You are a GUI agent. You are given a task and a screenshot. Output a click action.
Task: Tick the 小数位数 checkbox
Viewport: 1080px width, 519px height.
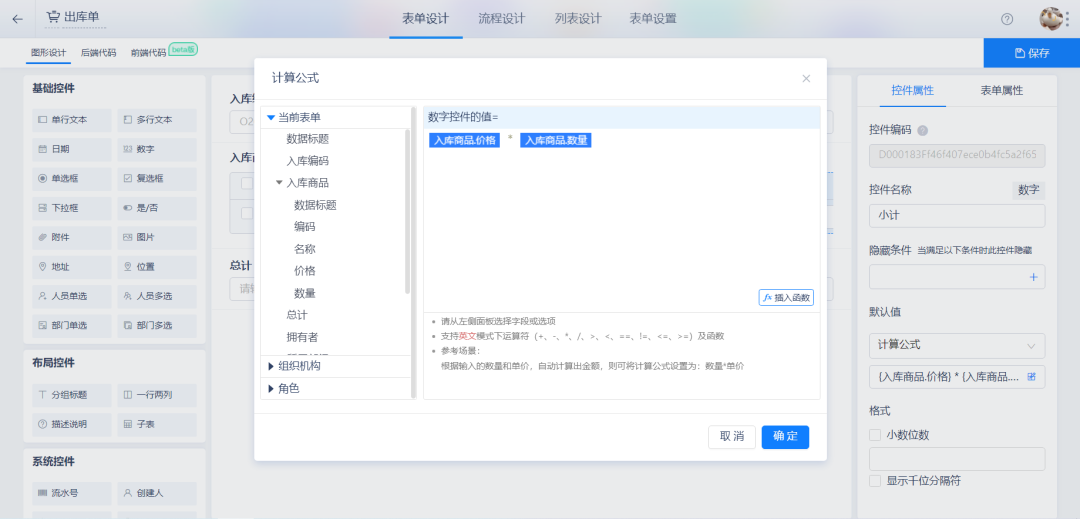[875, 435]
